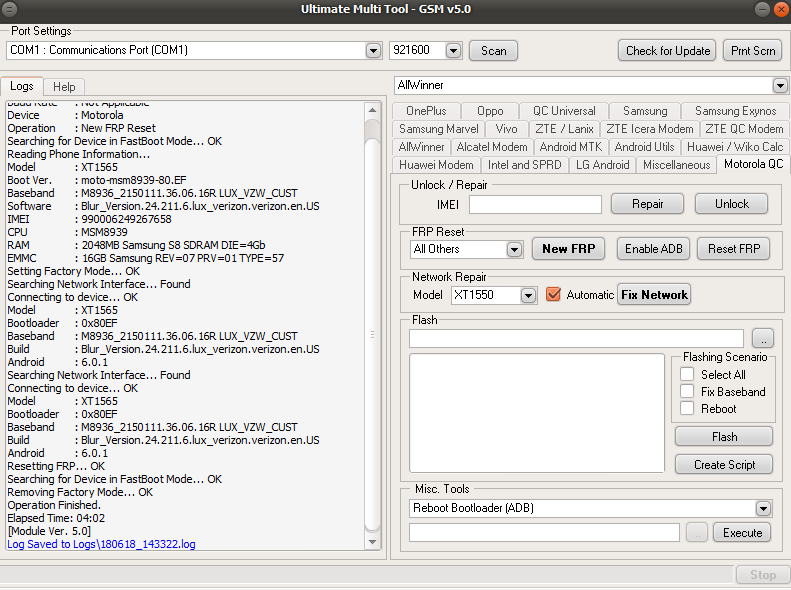Open the Android Utils tab

point(644,147)
